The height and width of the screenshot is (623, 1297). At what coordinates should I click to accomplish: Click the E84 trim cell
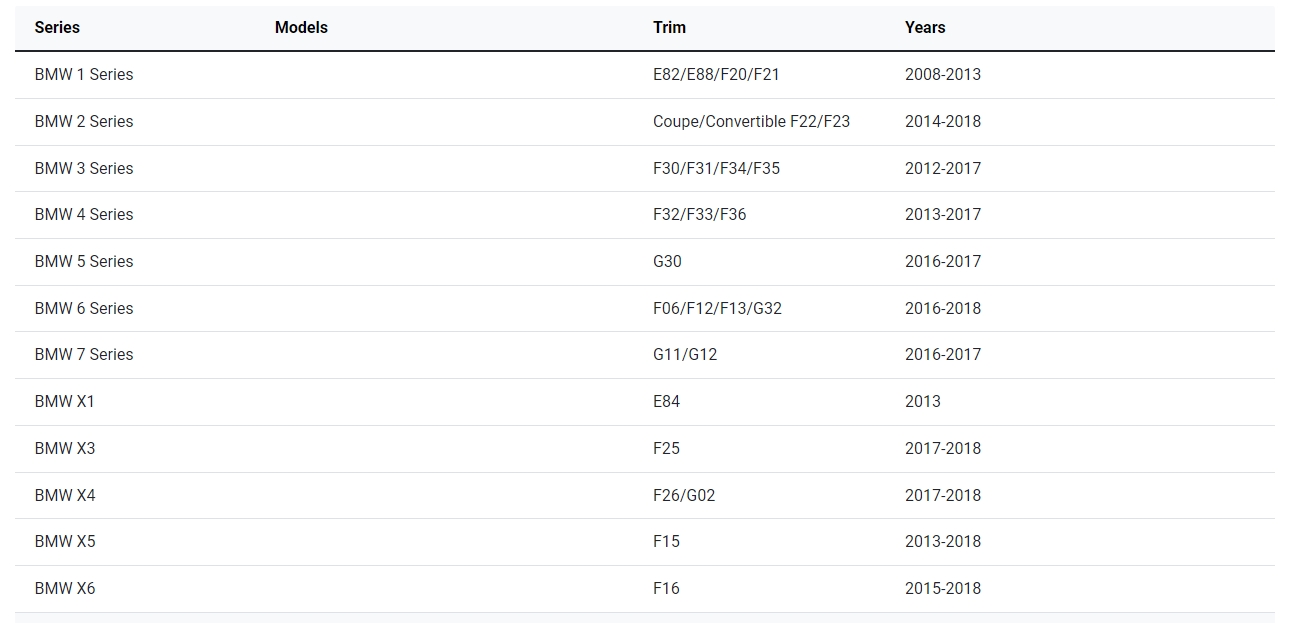point(666,402)
